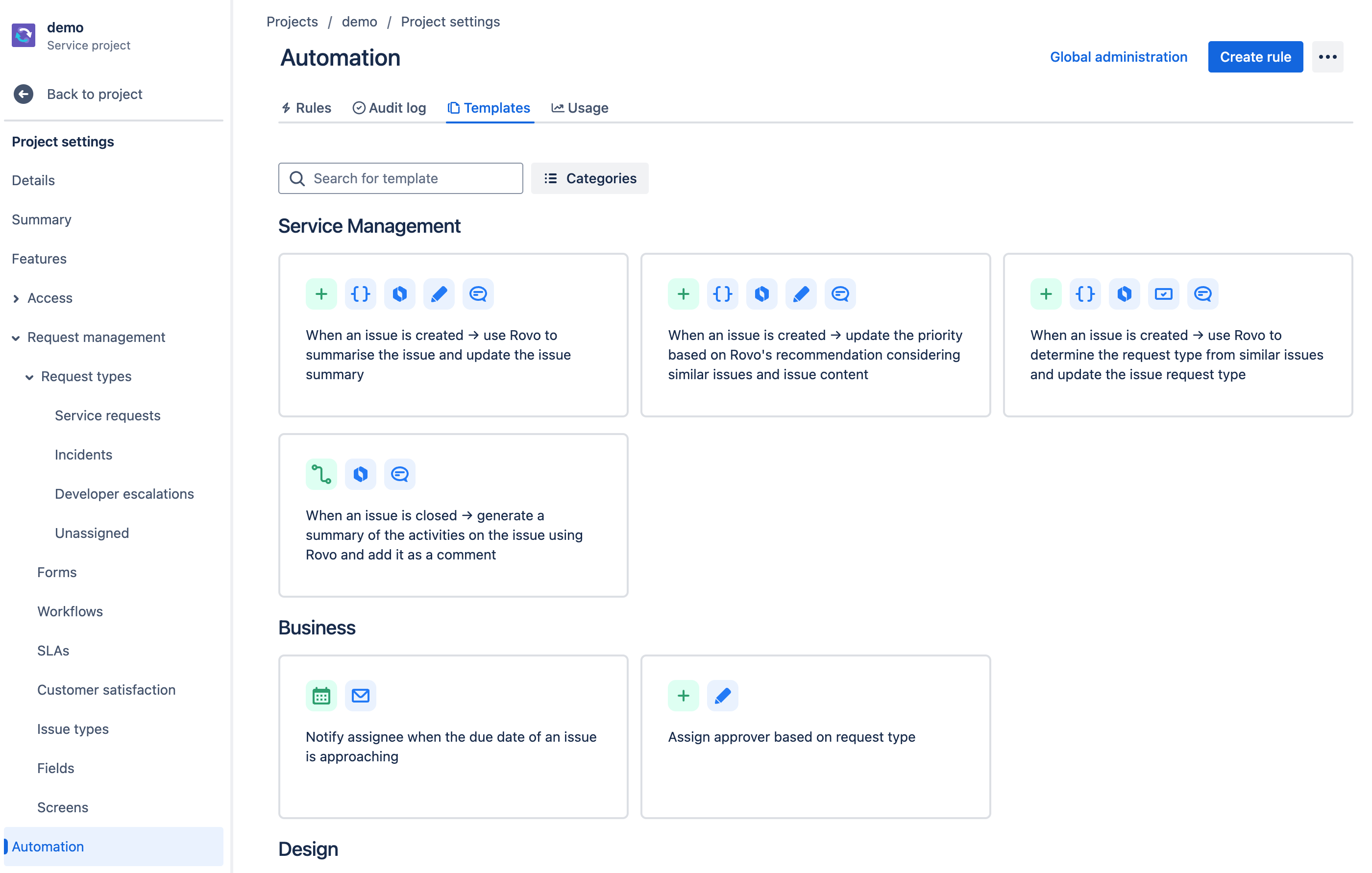1372x873 pixels.
Task: Click the plus icon on Assign approver card
Action: (x=683, y=695)
